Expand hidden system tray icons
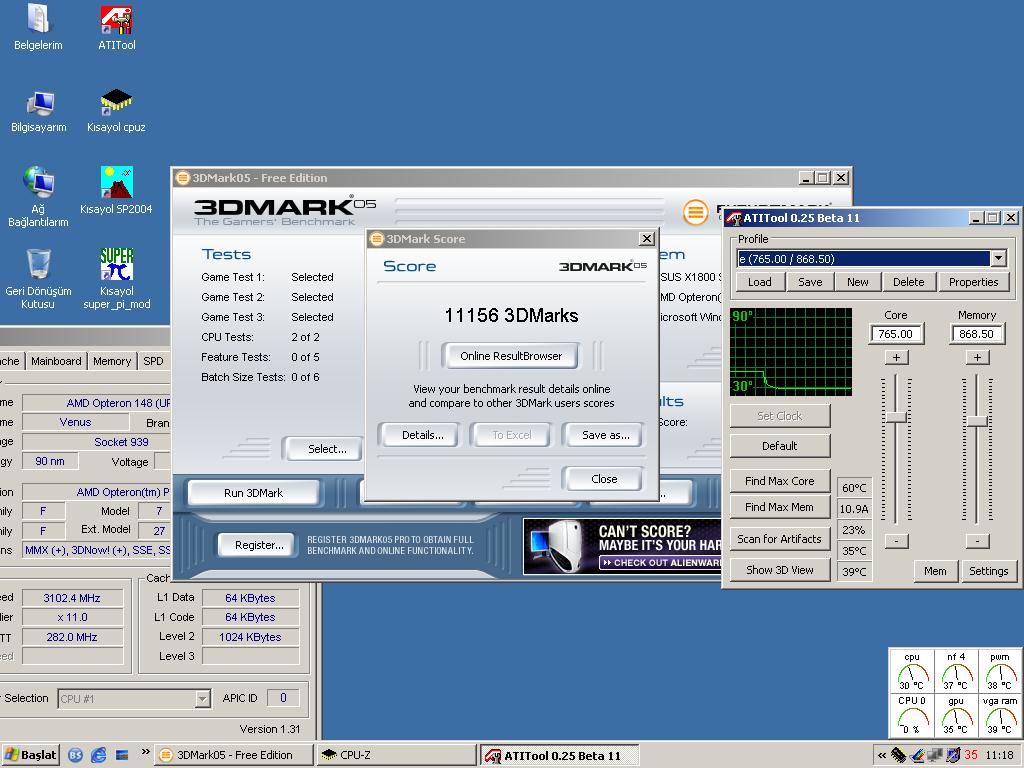 coord(882,756)
